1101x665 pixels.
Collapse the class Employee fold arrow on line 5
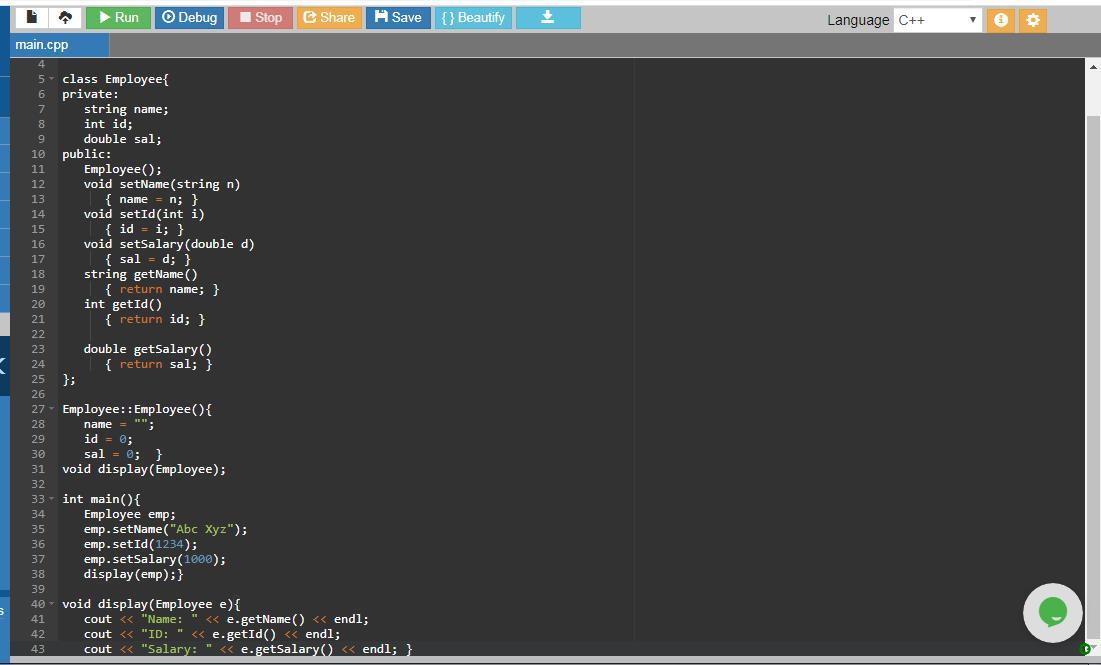click(x=51, y=79)
